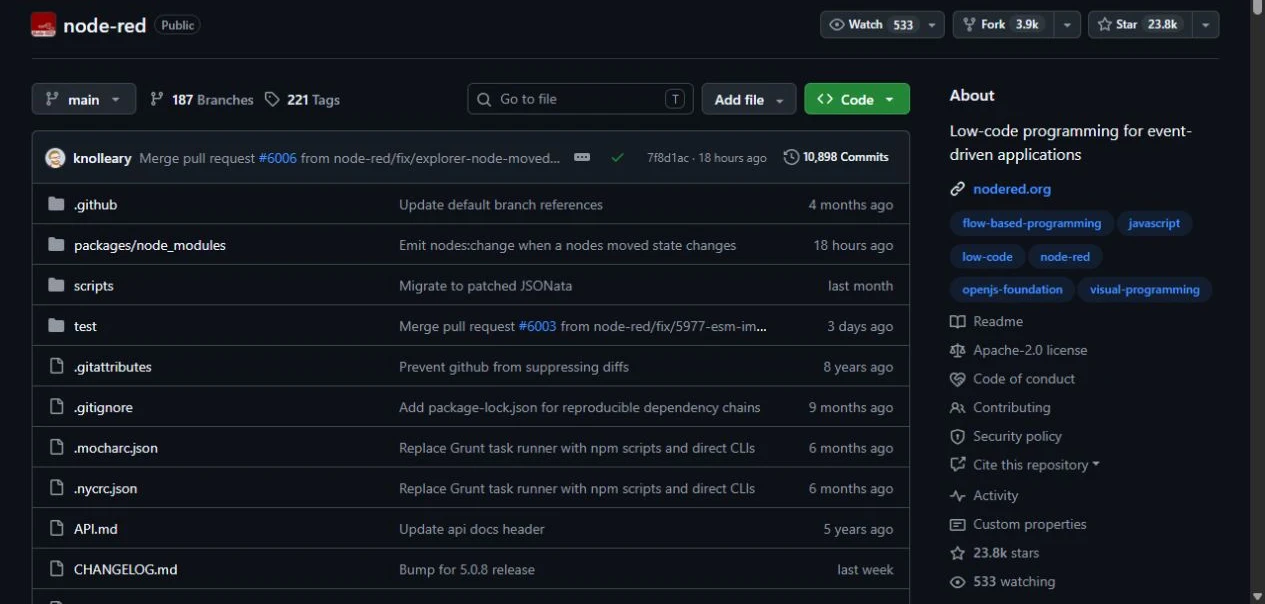Open the test folder
1265x604 pixels.
[x=85, y=326]
